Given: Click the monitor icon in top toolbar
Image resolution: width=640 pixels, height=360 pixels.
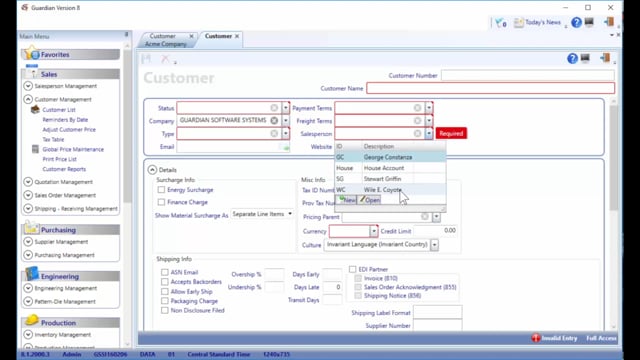Looking at the screenshot, I should tap(589, 22).
